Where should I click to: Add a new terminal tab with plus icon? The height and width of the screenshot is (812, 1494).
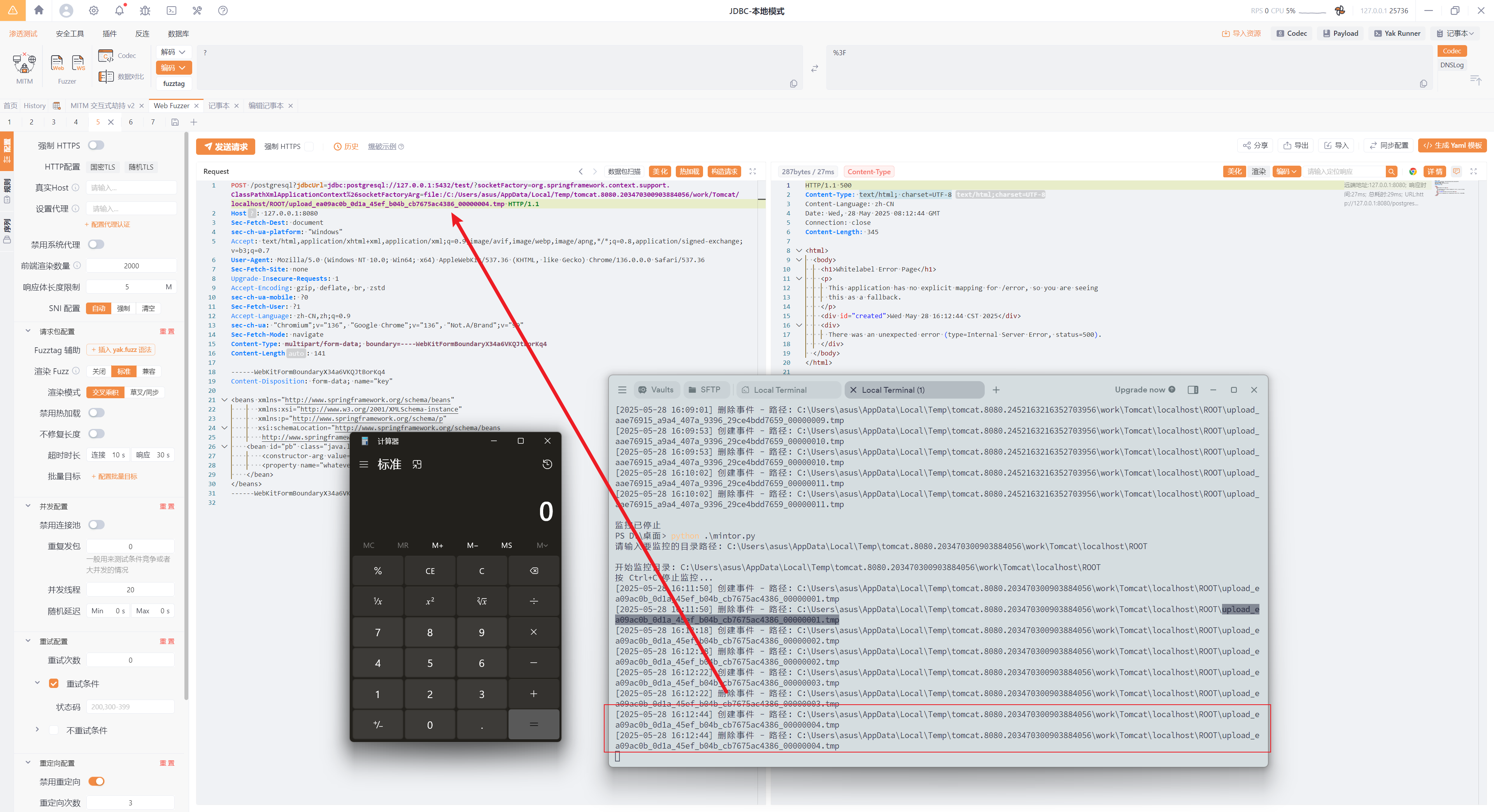[996, 390]
